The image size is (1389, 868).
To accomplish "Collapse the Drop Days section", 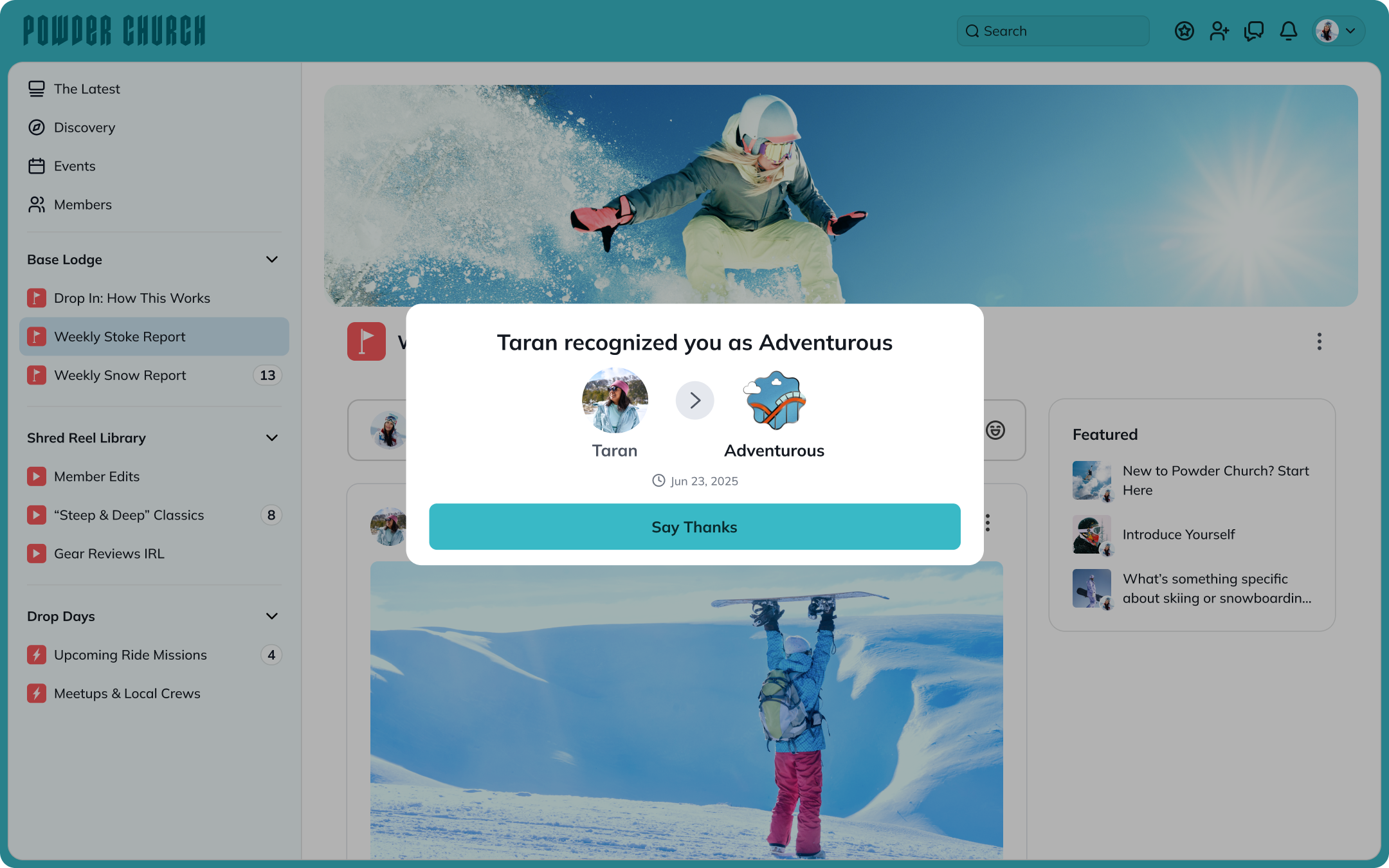I will coord(271,616).
